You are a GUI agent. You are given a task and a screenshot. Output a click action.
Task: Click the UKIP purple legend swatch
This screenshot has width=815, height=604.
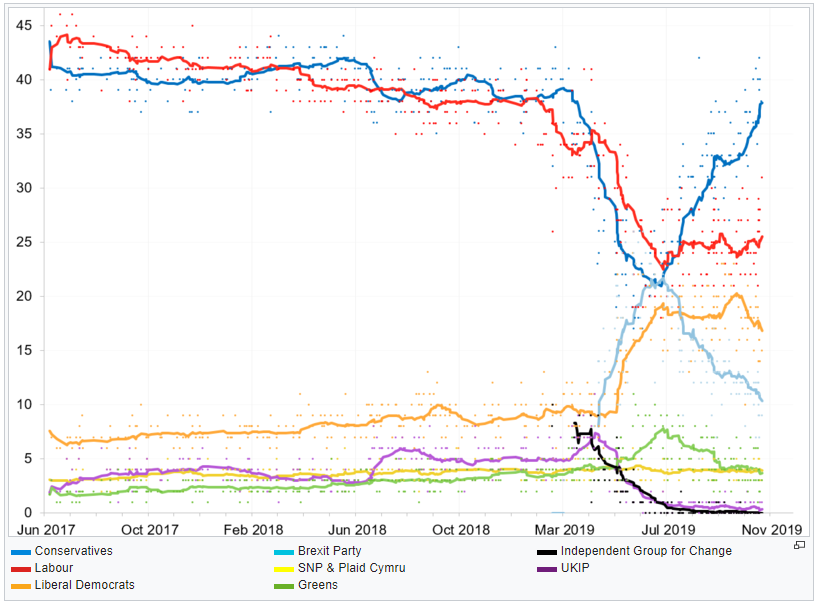click(x=546, y=568)
